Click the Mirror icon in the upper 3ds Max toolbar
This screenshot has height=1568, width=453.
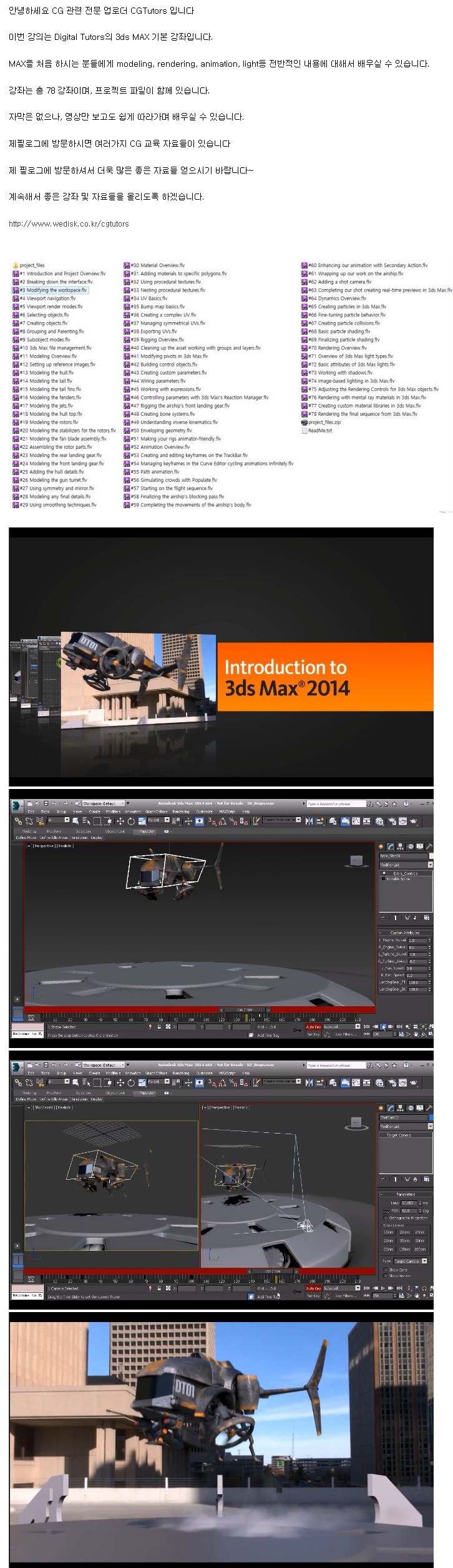pyautogui.click(x=309, y=821)
